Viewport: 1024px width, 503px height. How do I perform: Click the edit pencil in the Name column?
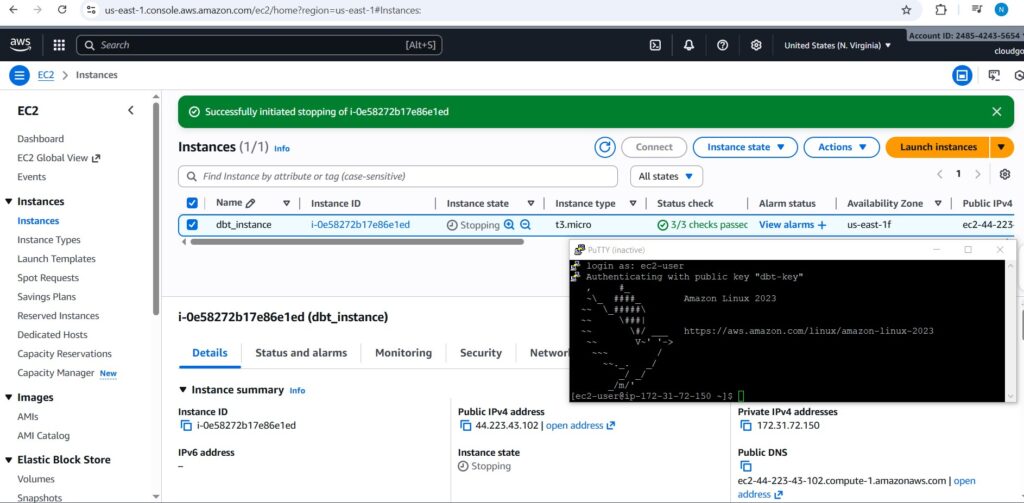tap(250, 203)
